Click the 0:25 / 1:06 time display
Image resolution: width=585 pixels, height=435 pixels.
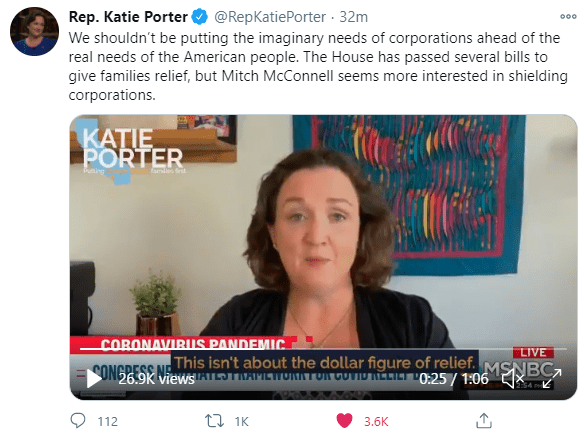coord(454,379)
